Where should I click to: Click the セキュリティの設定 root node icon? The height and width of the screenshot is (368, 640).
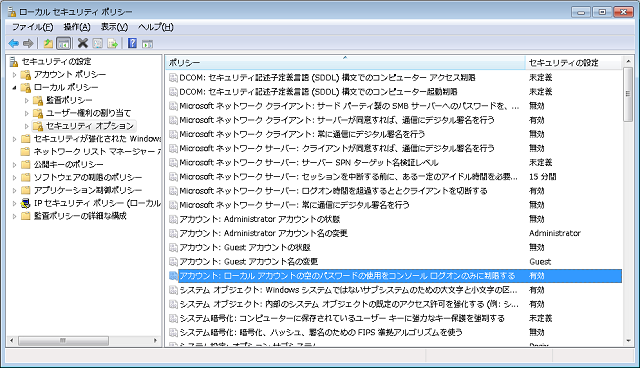coord(14,62)
